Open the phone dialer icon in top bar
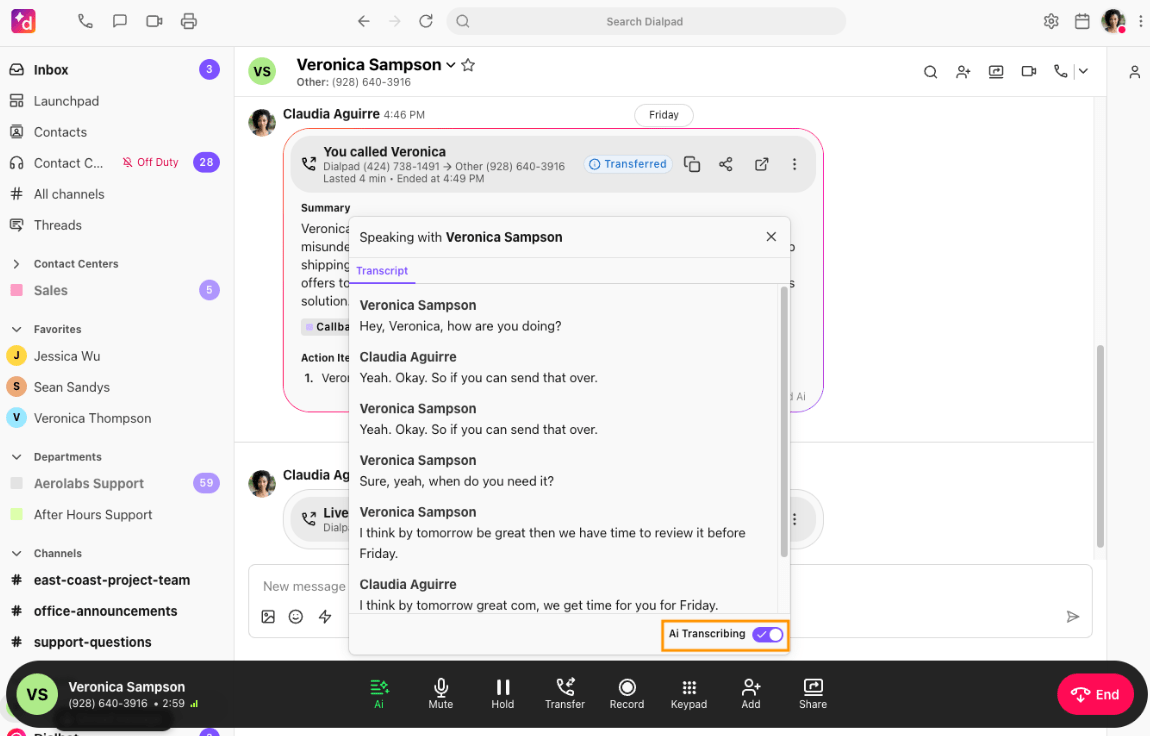 click(85, 21)
